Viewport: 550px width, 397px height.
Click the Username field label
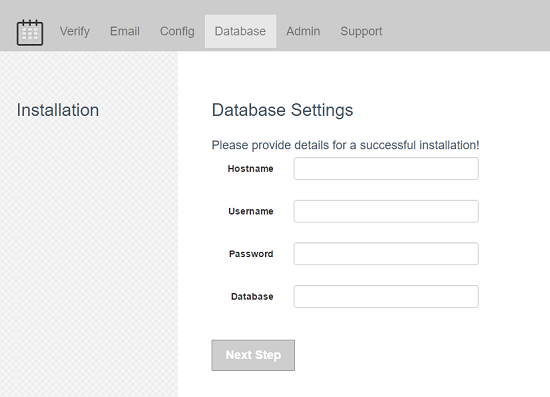click(251, 211)
